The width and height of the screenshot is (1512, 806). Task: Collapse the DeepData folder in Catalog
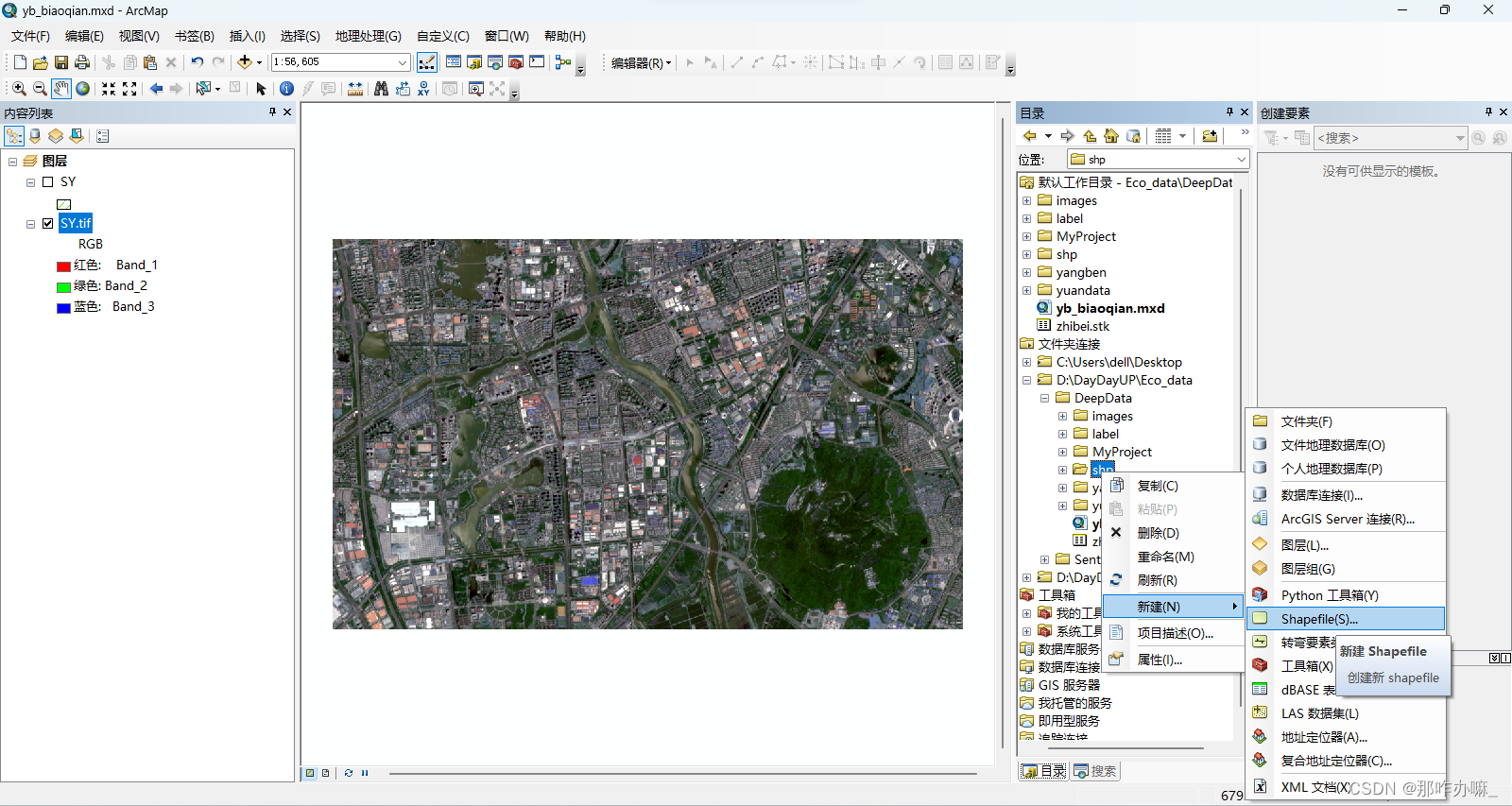(x=1044, y=399)
